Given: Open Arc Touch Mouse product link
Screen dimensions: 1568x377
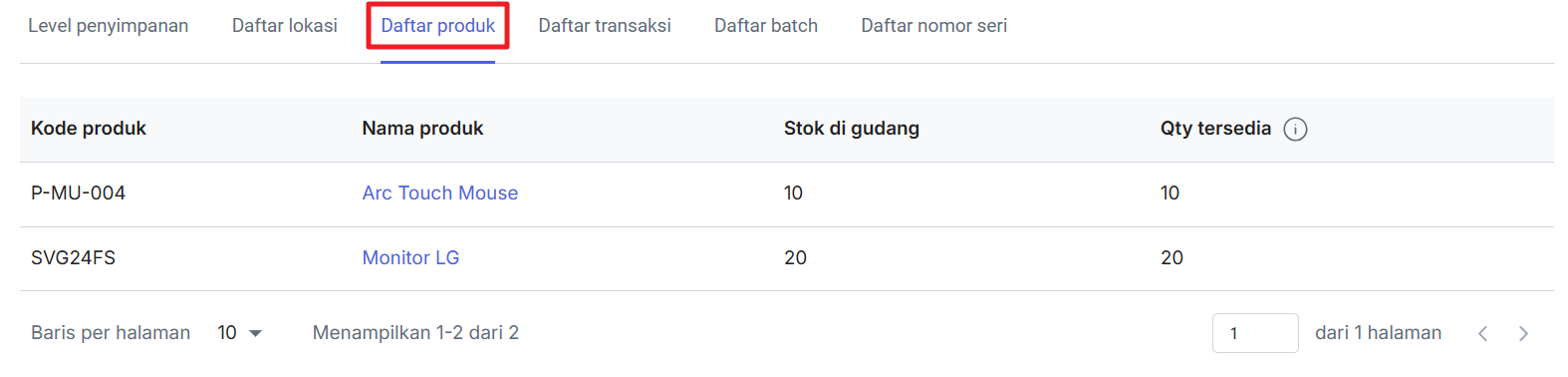Looking at the screenshot, I should point(440,193).
